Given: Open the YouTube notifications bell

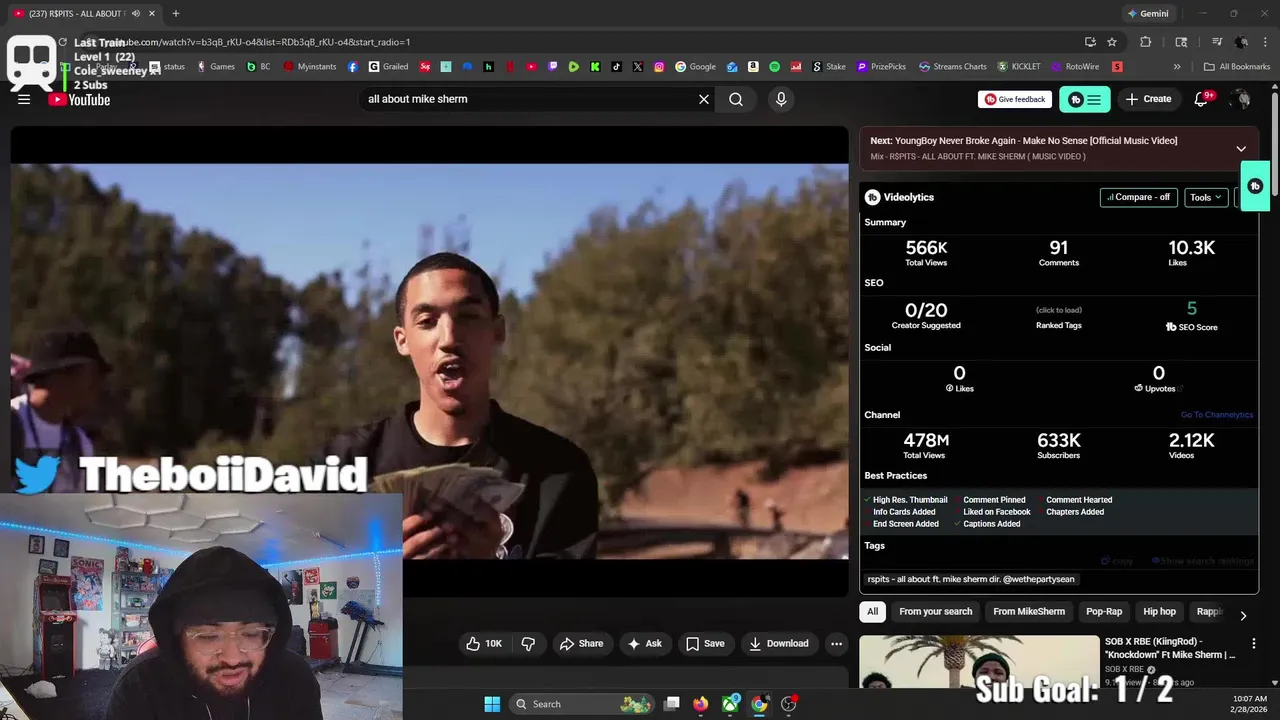Looking at the screenshot, I should 1203,99.
